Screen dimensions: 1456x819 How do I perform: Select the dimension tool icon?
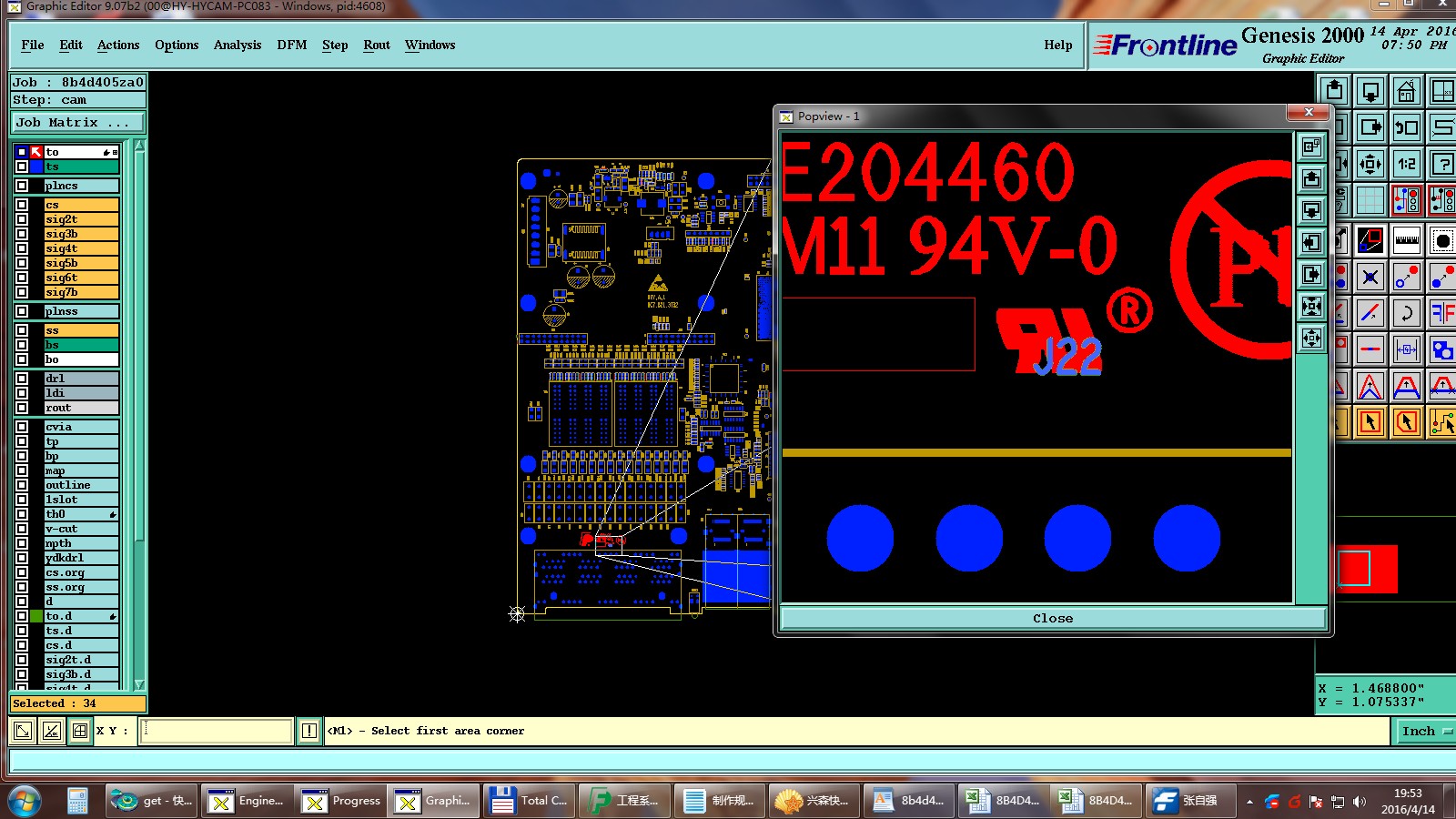coord(1407,349)
